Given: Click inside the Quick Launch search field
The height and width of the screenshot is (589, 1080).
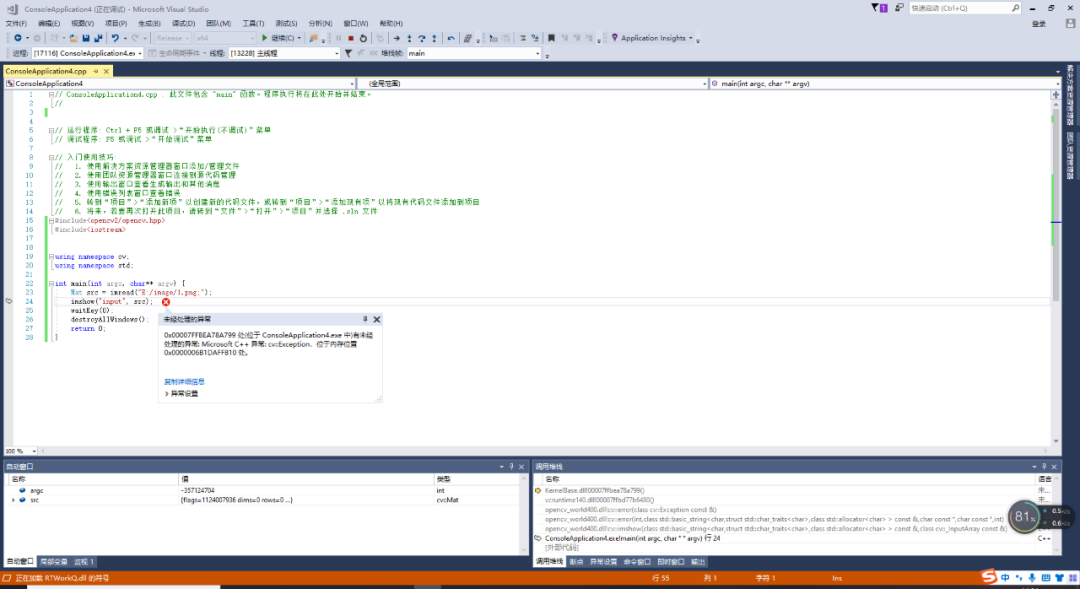Looking at the screenshot, I should pos(959,8).
